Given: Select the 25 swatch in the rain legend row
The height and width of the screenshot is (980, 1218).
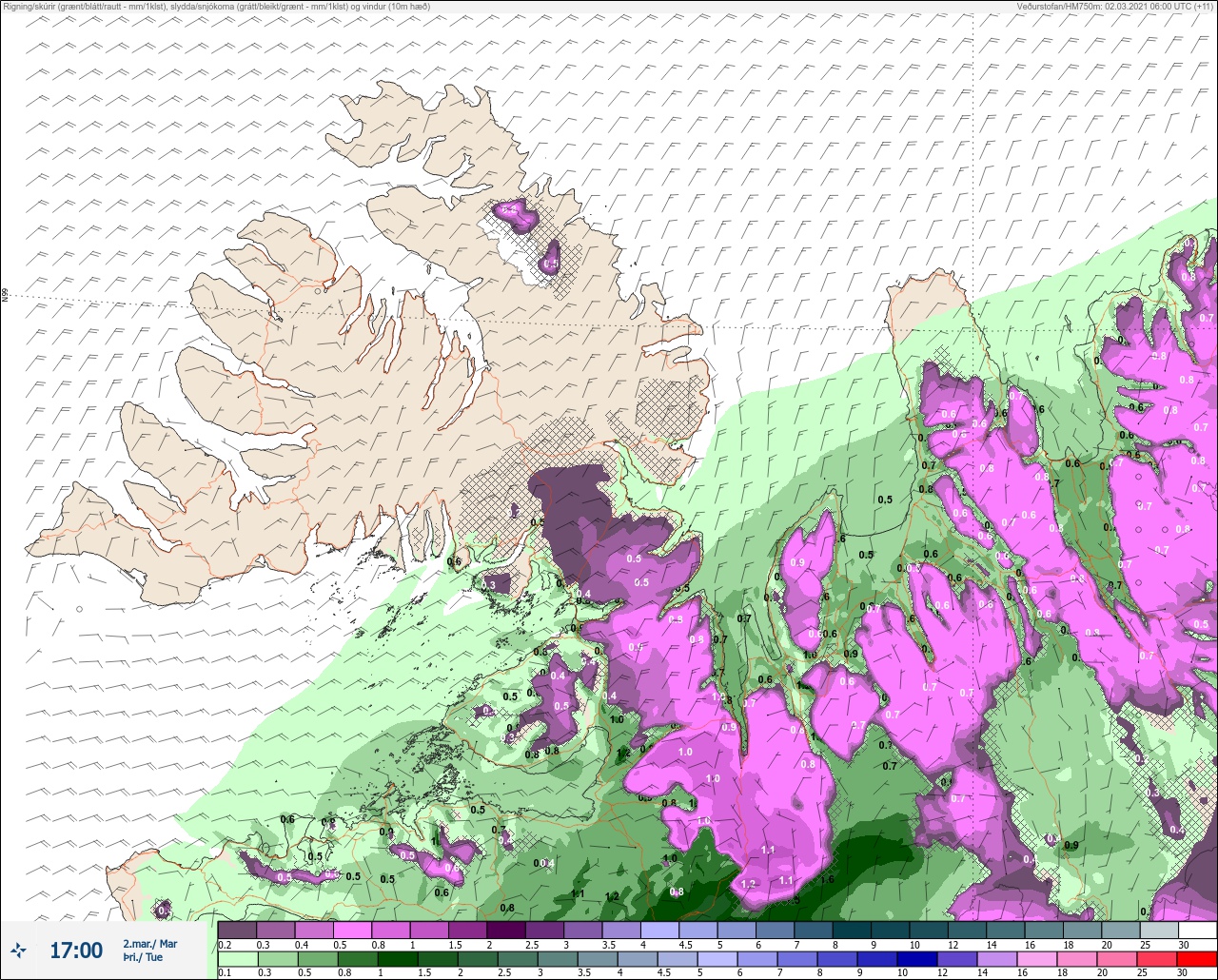Looking at the screenshot, I should point(1159,959).
